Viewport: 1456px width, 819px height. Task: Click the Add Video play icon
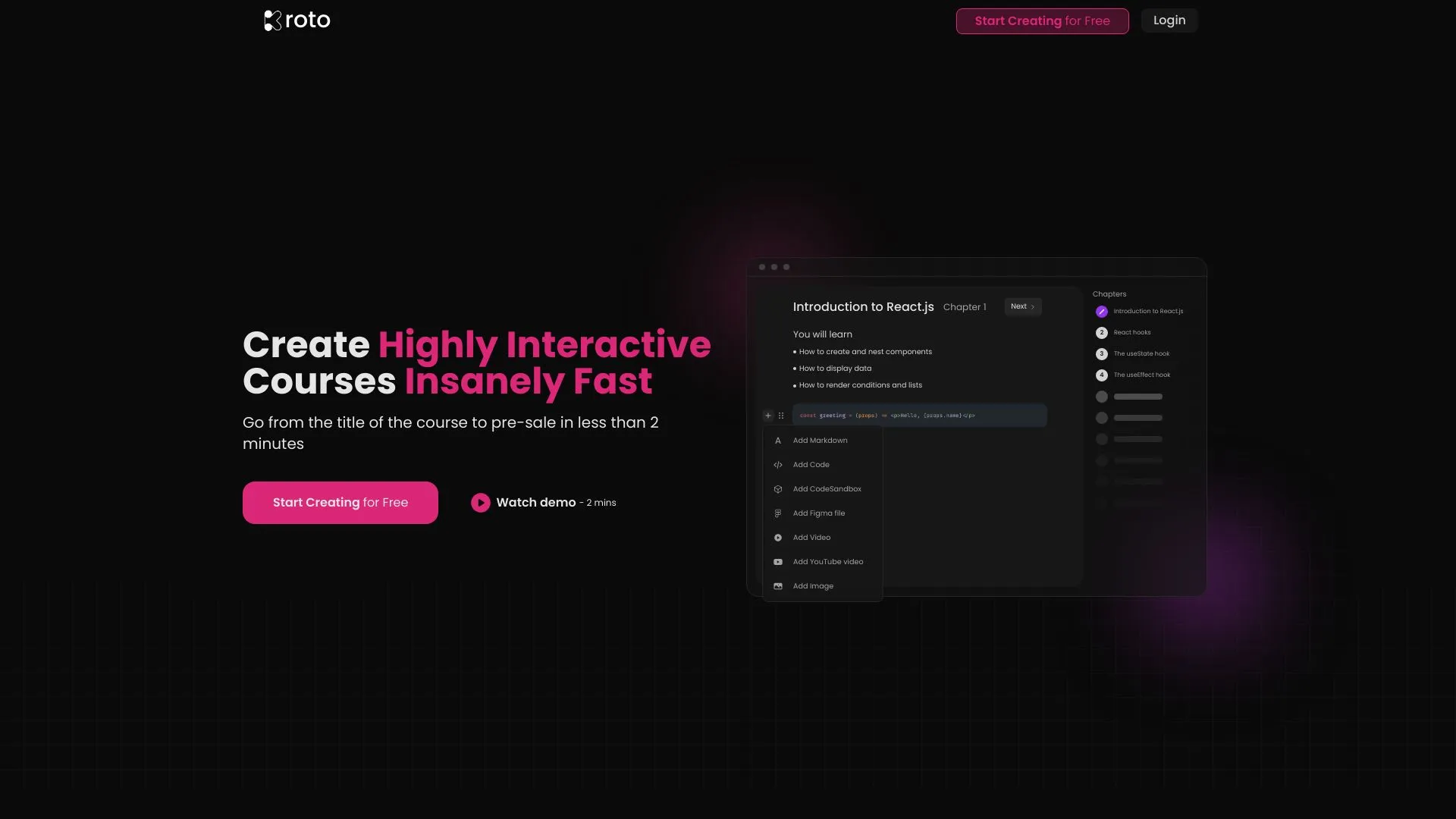(778, 537)
